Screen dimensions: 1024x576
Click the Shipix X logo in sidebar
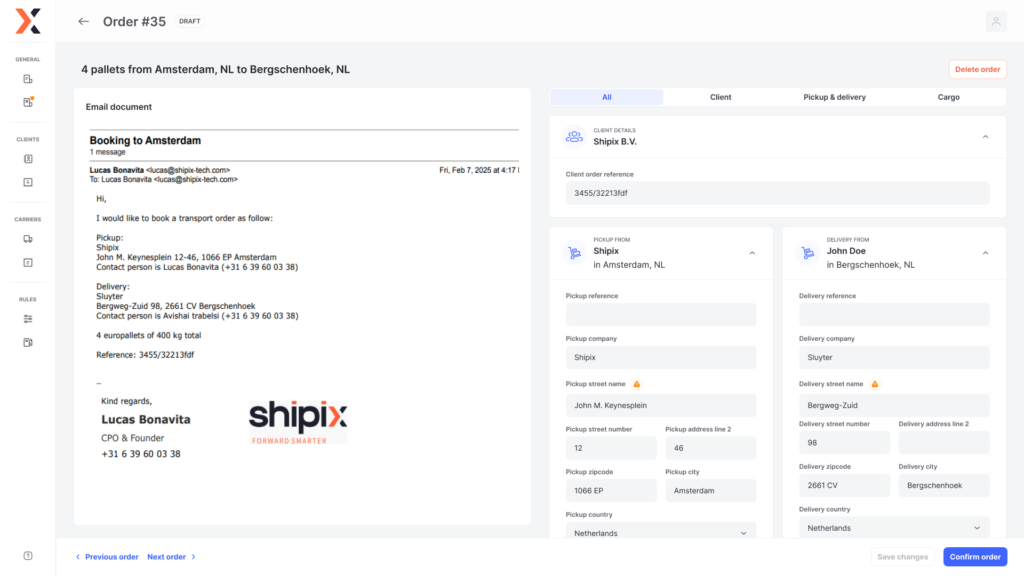pos(28,22)
